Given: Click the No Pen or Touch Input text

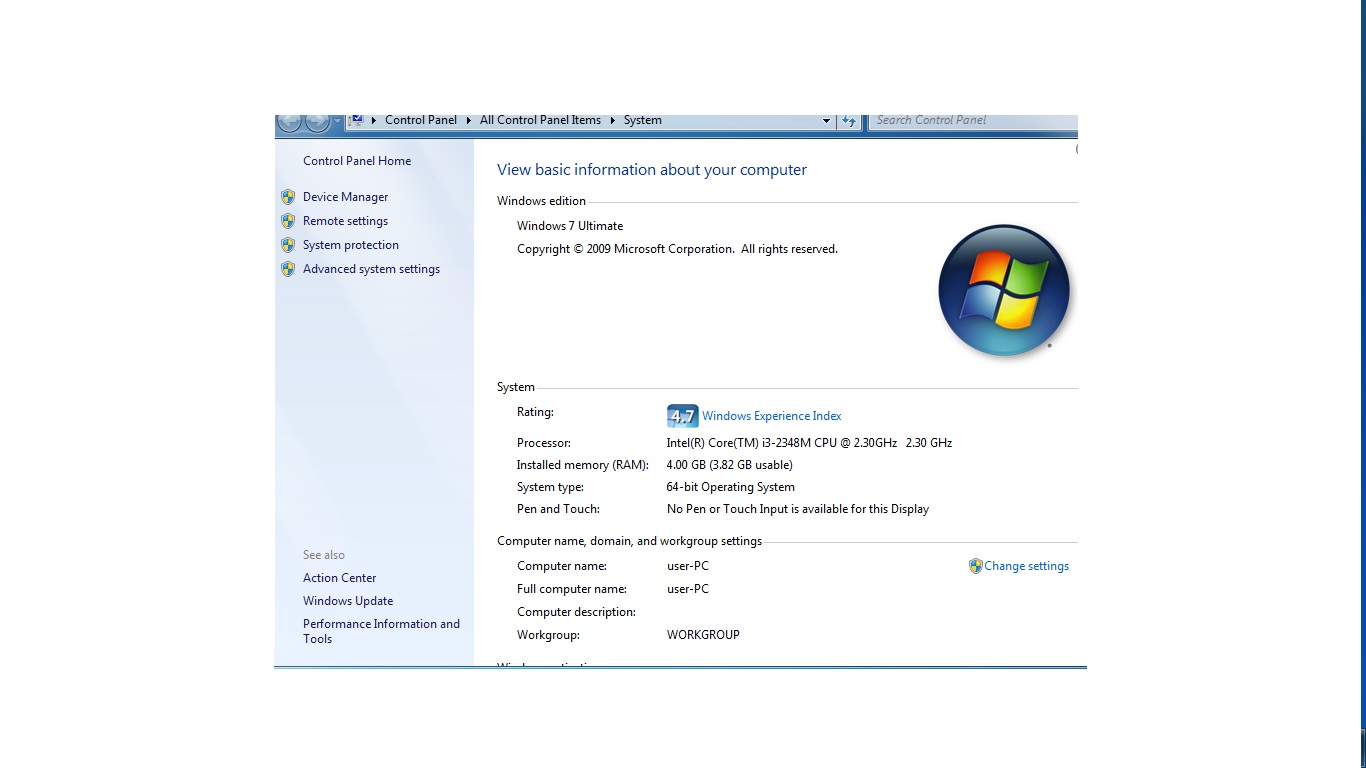Looking at the screenshot, I should click(x=798, y=509).
